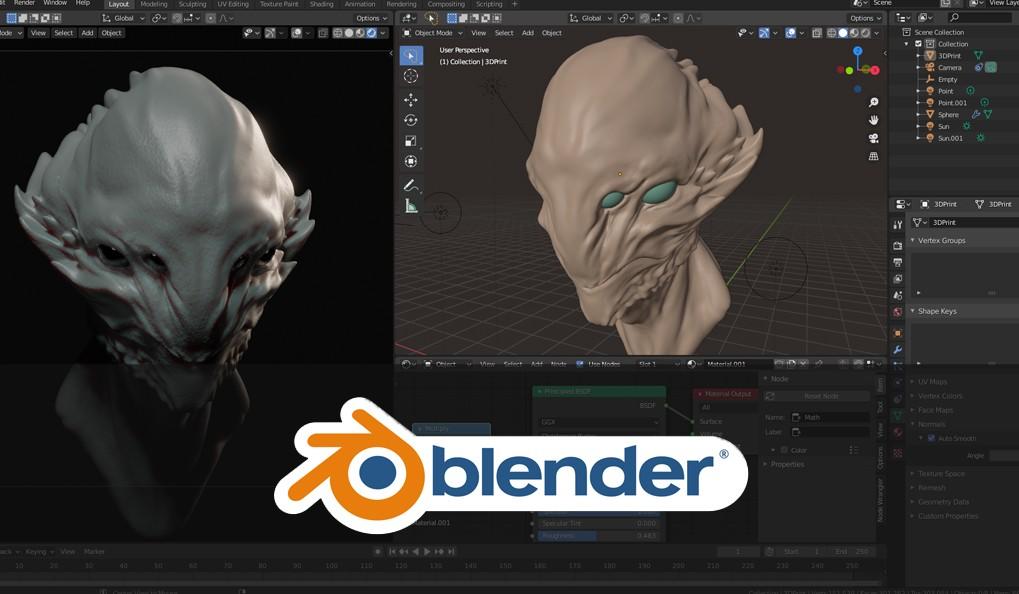Toggle Show Overlays in right viewport header
Image resolution: width=1019 pixels, height=594 pixels.
(790, 32)
